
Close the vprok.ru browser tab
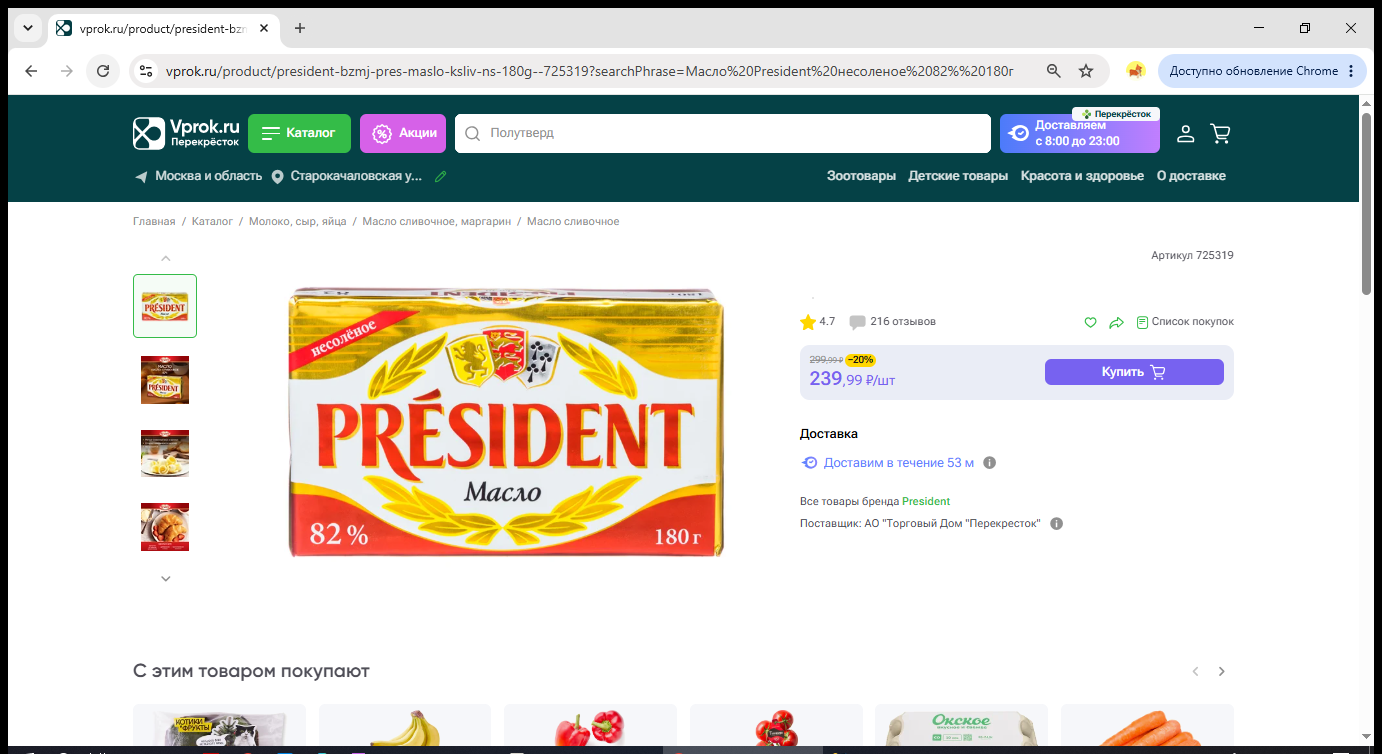click(264, 28)
